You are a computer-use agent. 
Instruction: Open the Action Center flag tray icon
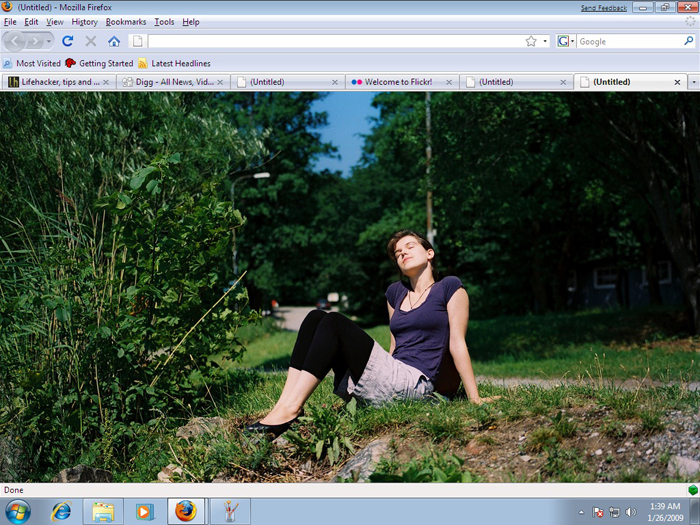598,512
